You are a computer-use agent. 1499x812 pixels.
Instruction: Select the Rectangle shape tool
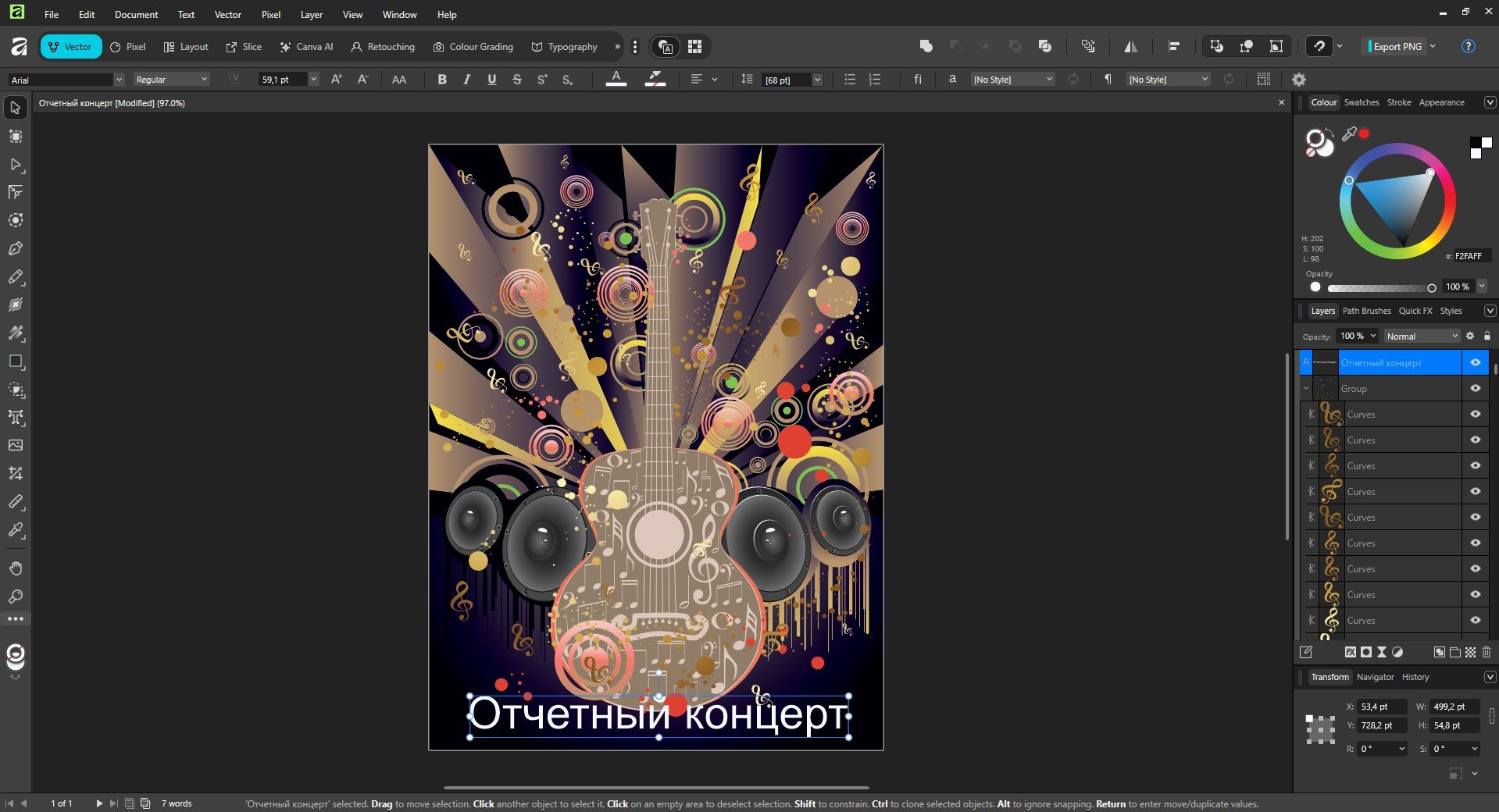16,361
